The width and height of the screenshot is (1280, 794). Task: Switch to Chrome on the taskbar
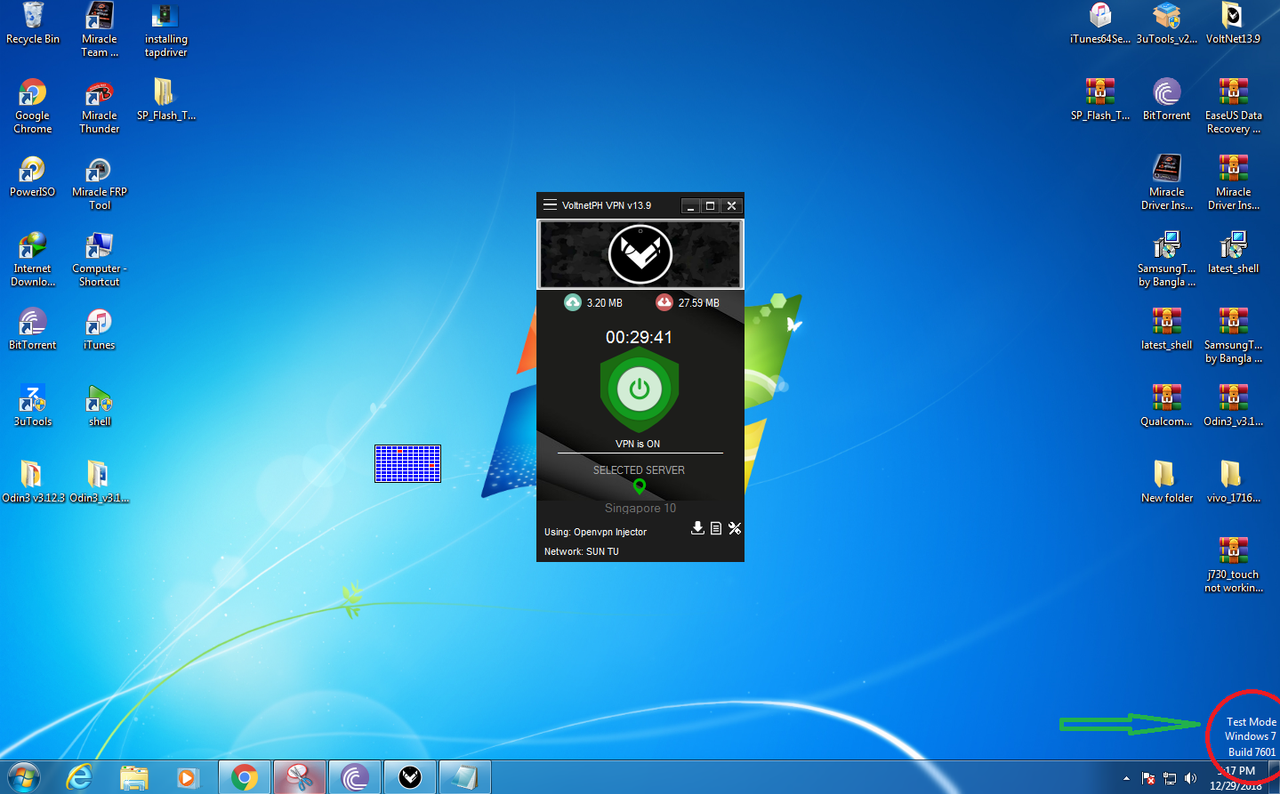(x=244, y=777)
